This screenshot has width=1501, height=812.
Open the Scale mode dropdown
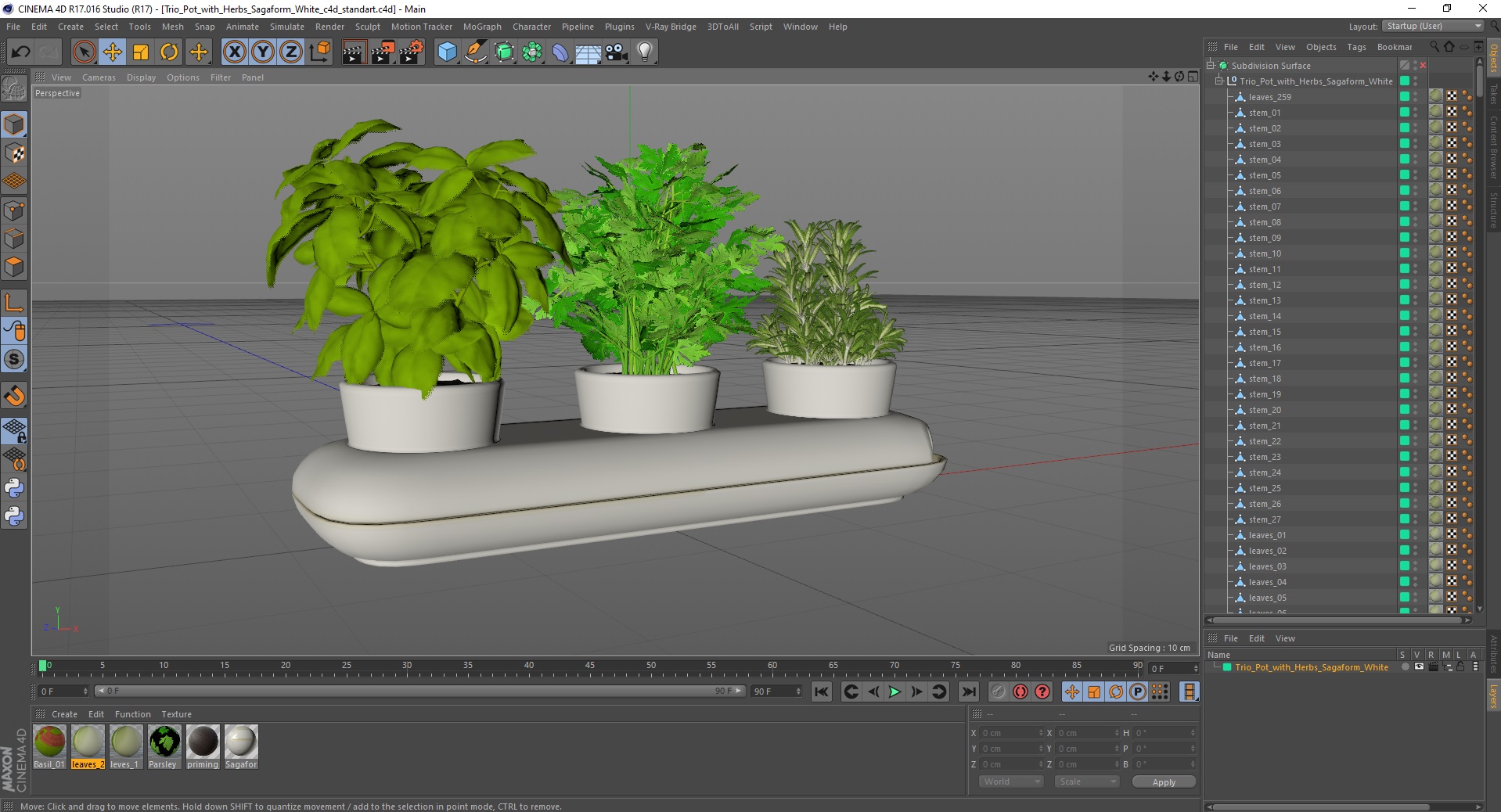coord(1087,781)
